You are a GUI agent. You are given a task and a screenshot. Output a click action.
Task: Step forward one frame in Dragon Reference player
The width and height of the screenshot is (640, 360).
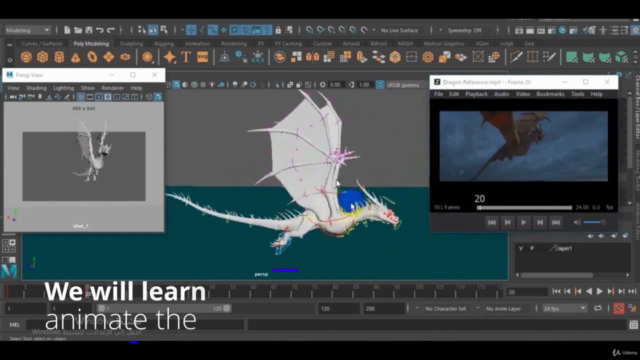(540, 222)
